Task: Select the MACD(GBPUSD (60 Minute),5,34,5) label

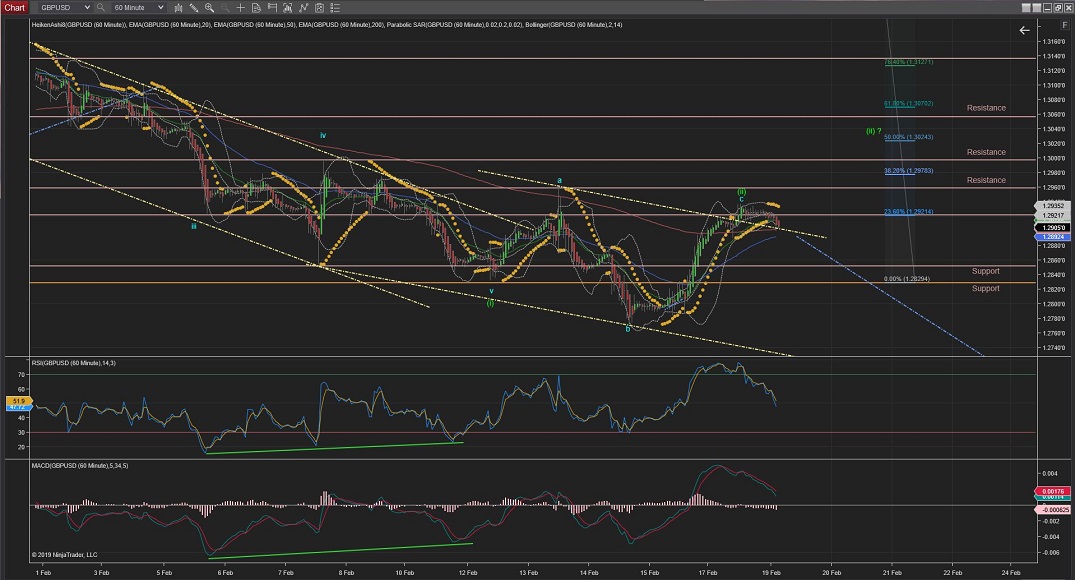Action: pyautogui.click(x=80, y=466)
